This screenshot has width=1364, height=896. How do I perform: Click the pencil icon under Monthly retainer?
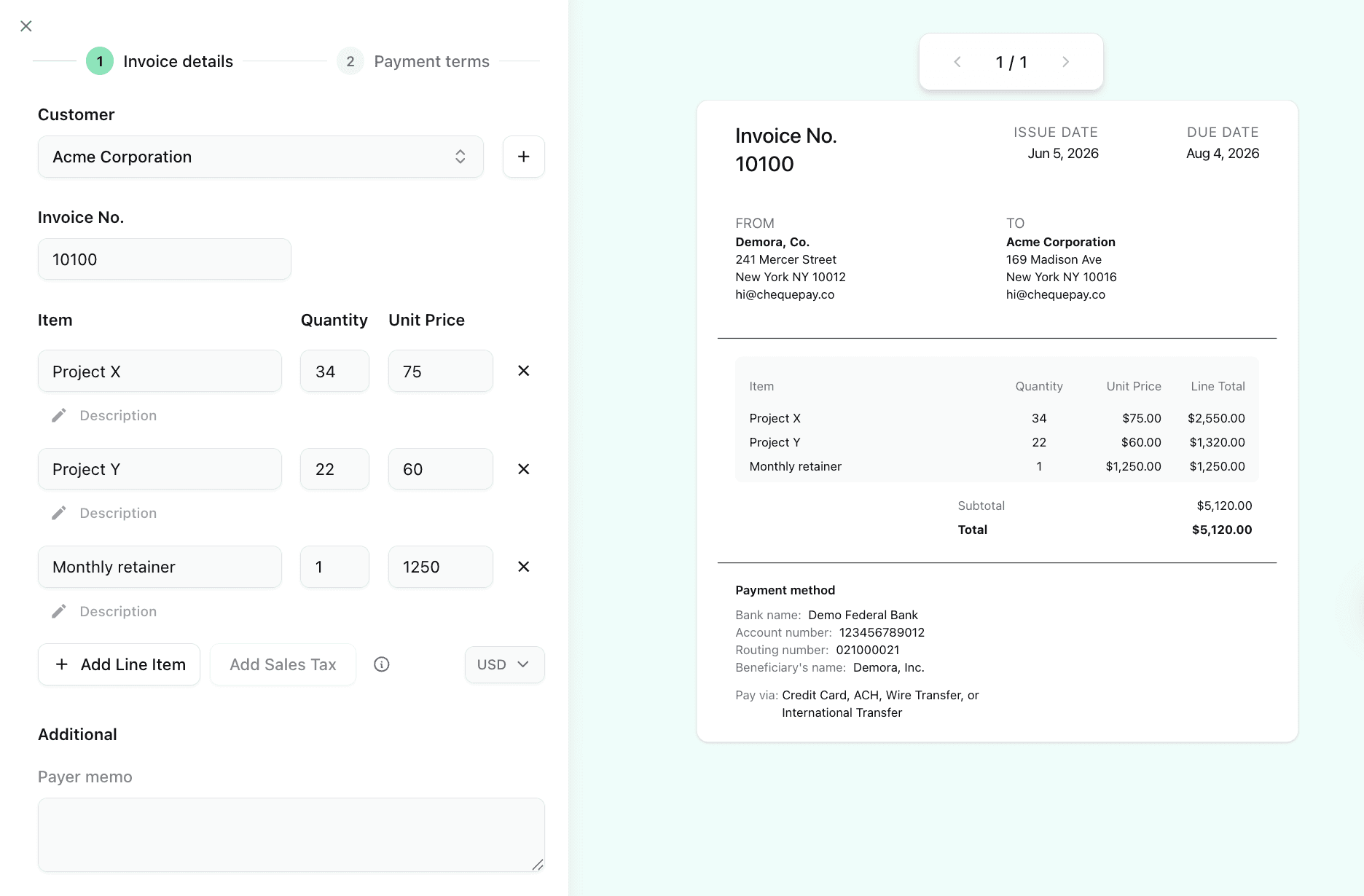click(x=59, y=611)
